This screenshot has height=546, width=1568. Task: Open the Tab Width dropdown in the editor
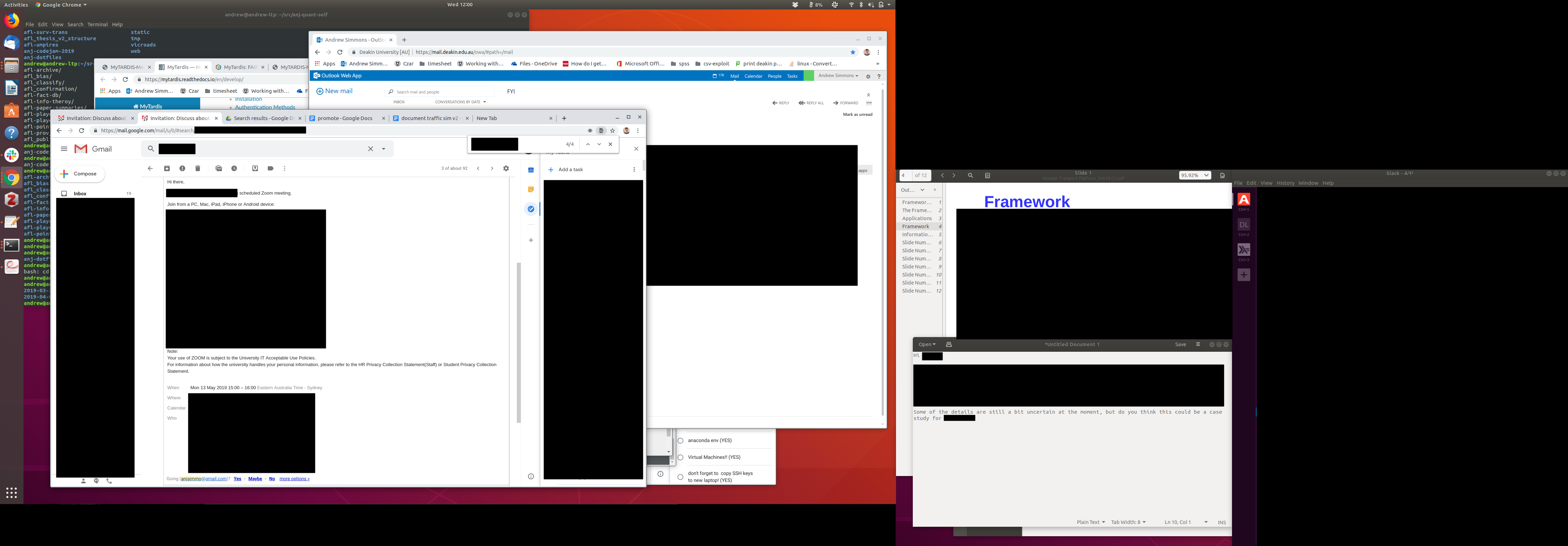click(1128, 522)
